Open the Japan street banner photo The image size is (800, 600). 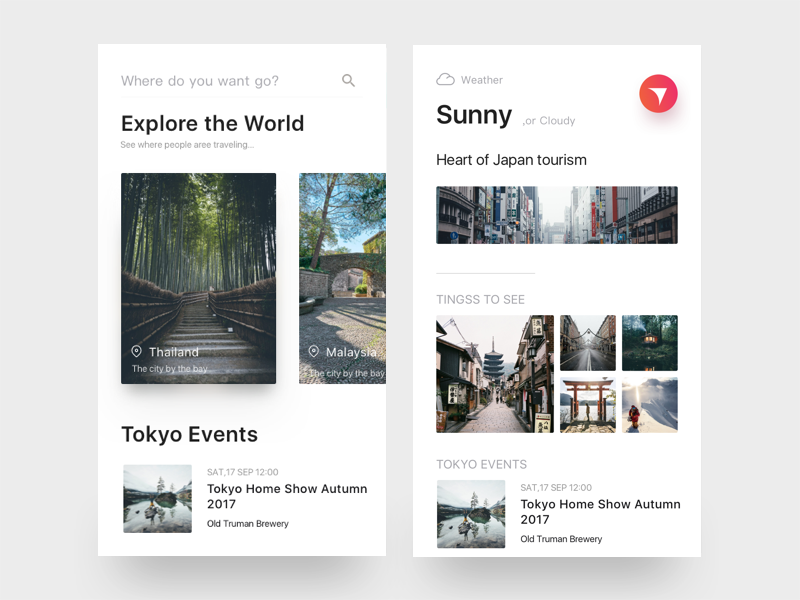(x=556, y=215)
